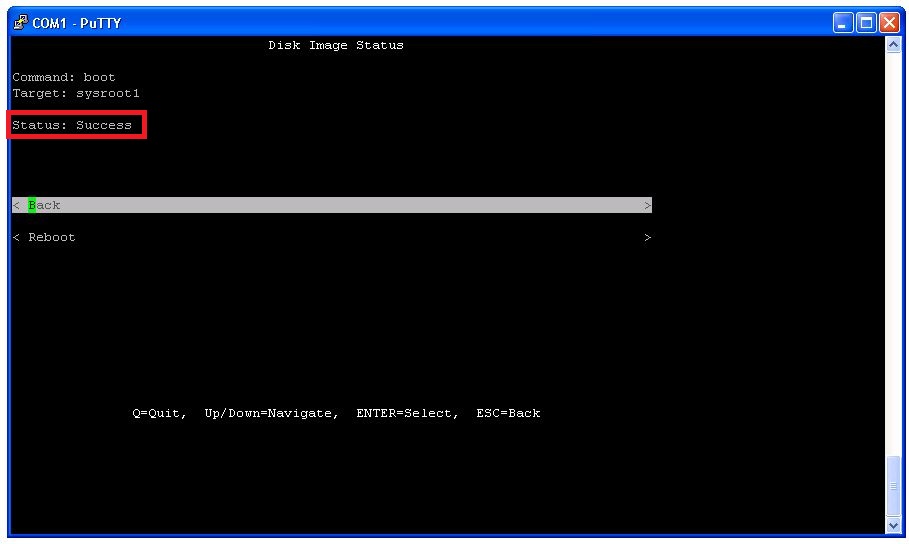This screenshot has height=544, width=909.
Task: Click the terminal scrollbar thumb
Action: click(893, 486)
